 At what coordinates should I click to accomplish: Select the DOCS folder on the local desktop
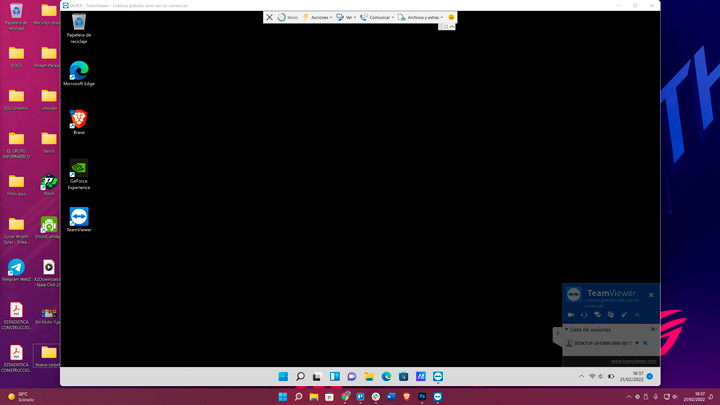click(17, 57)
